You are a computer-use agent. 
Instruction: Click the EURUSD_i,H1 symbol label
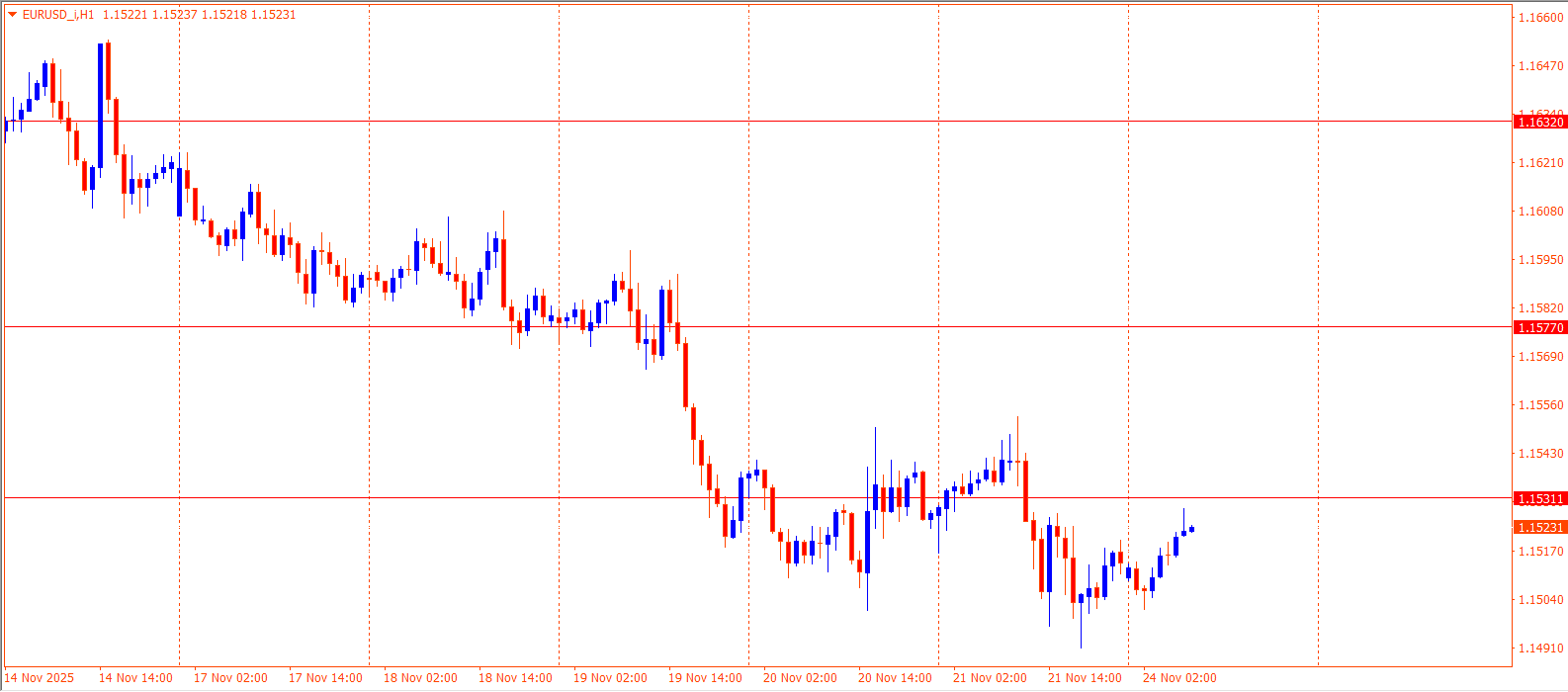point(58,15)
